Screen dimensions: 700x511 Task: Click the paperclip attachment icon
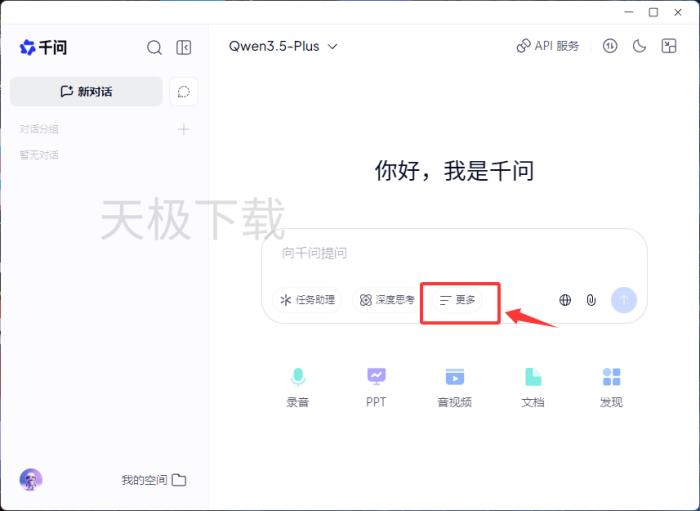(x=591, y=300)
